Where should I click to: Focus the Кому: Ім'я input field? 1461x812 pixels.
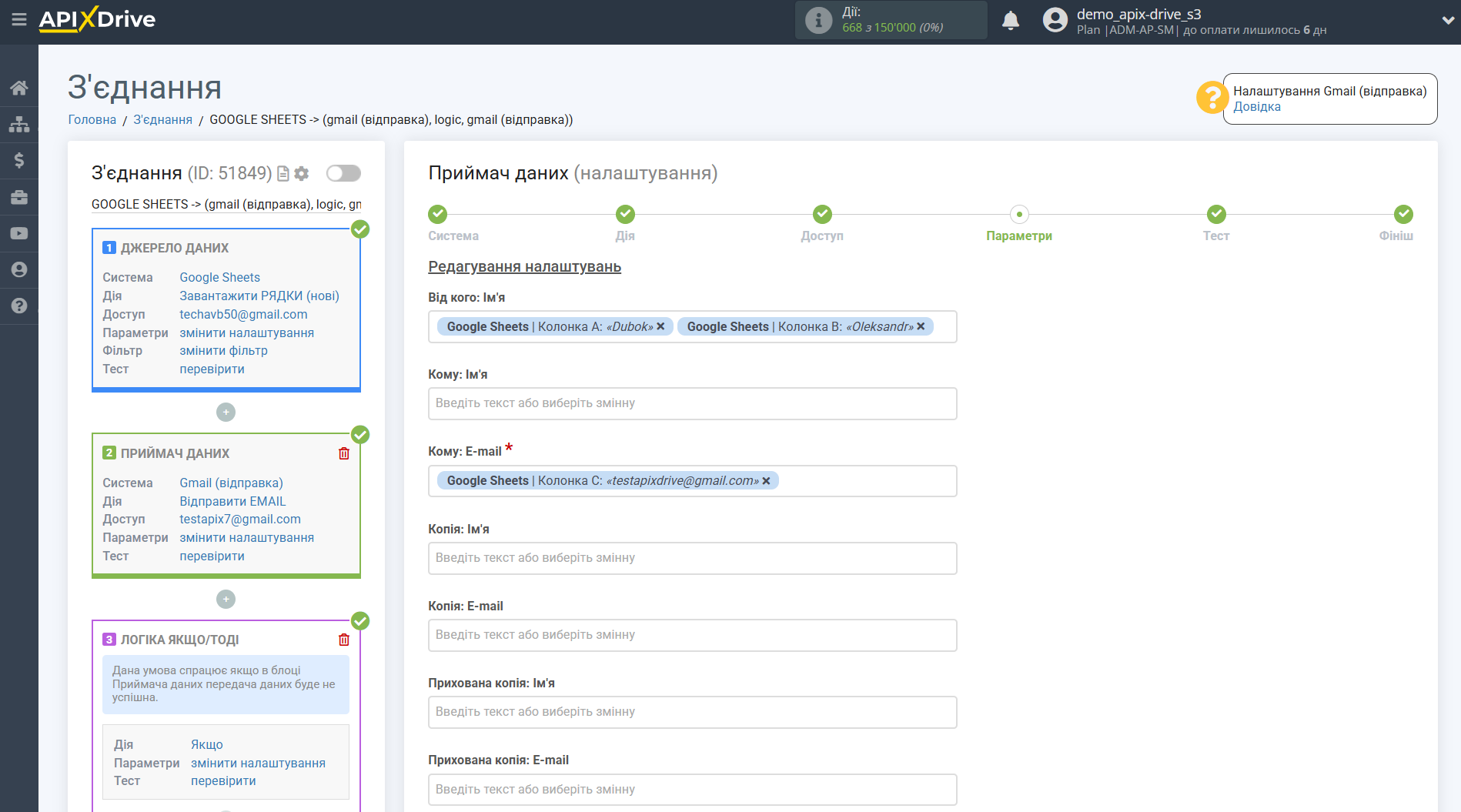693,404
